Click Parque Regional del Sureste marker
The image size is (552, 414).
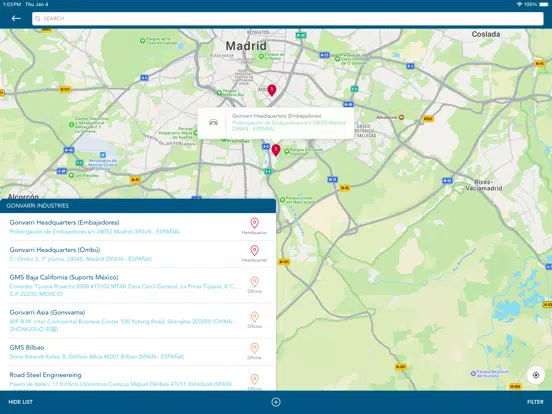pos(473,374)
